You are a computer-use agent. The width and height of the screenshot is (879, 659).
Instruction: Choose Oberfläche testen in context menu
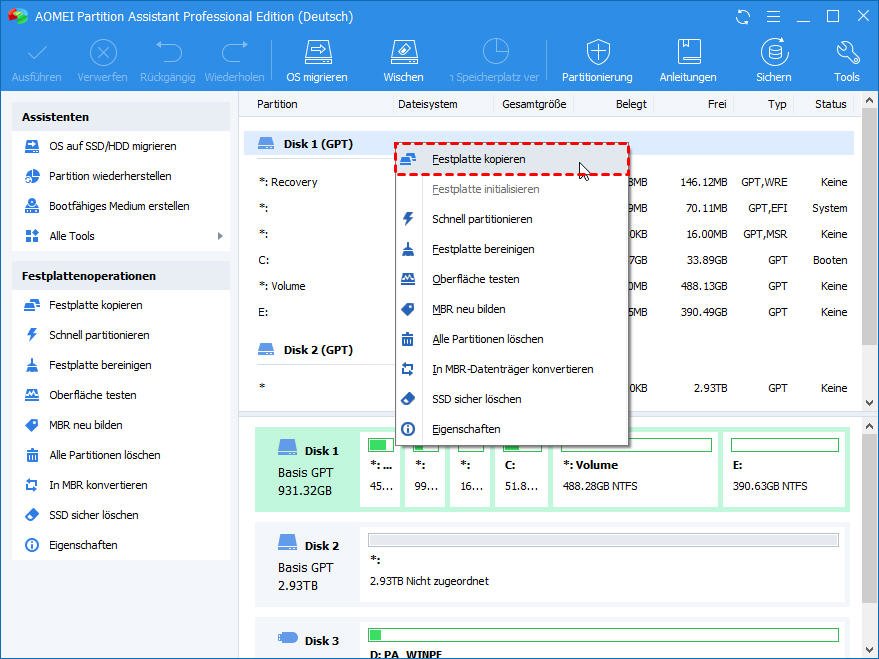tap(512, 279)
